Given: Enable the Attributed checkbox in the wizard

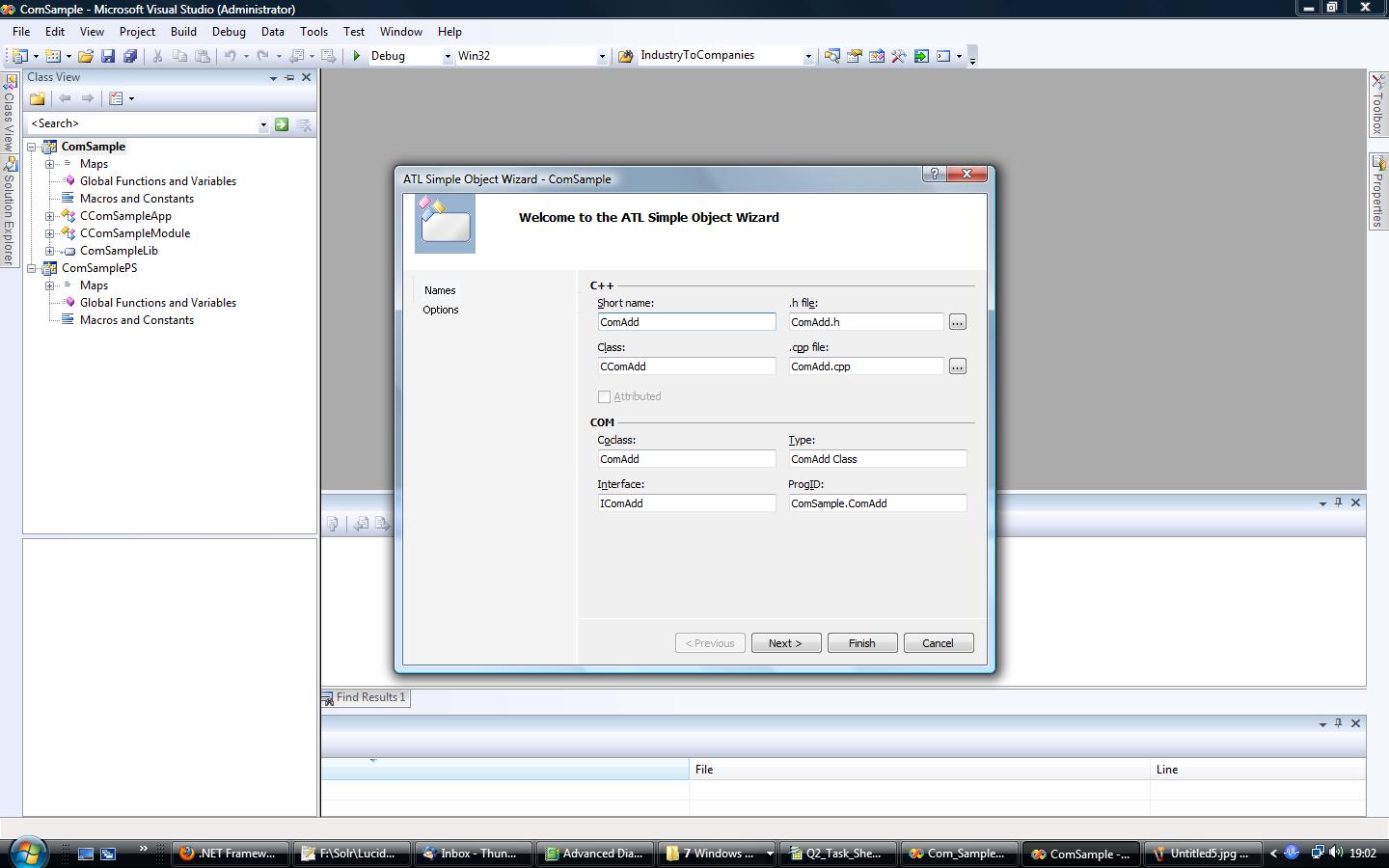Looking at the screenshot, I should pyautogui.click(x=605, y=396).
